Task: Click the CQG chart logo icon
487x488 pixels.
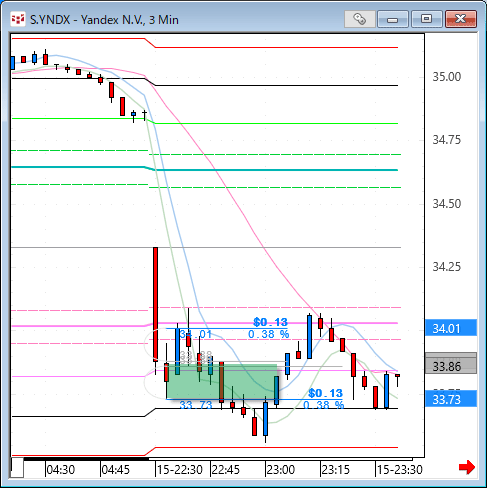Action: tap(18, 19)
